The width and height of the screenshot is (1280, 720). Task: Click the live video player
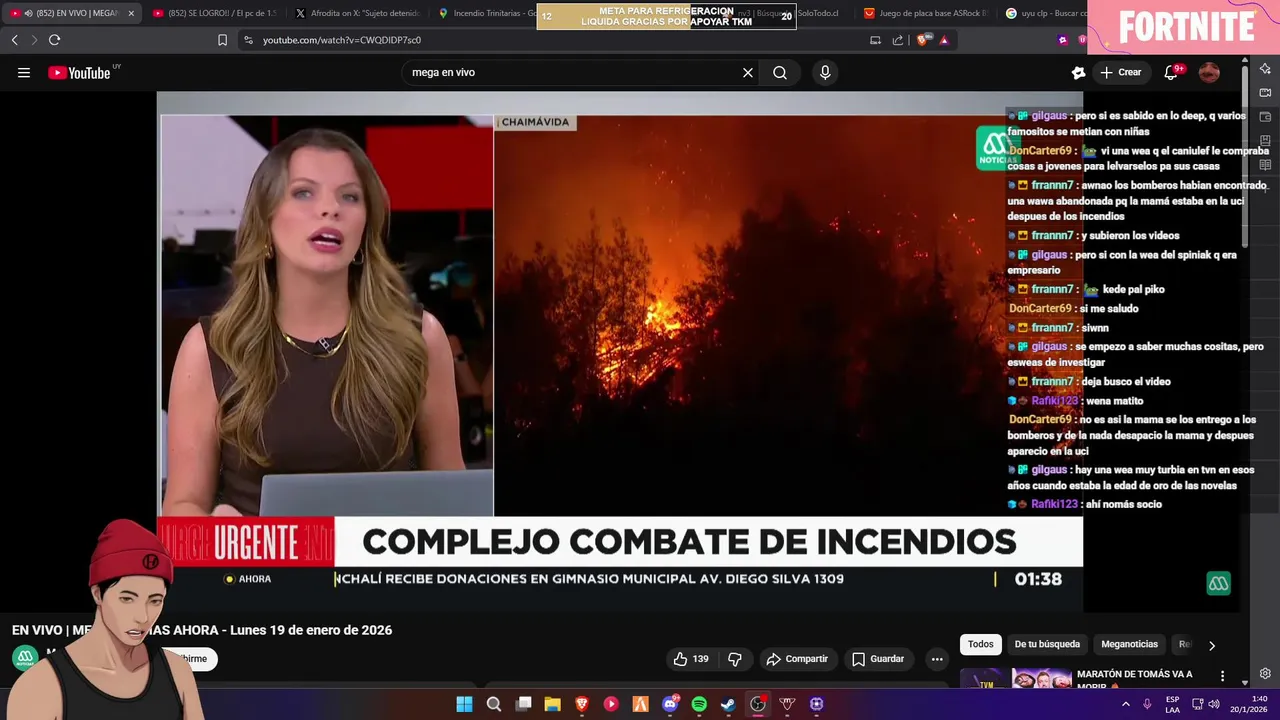click(620, 352)
